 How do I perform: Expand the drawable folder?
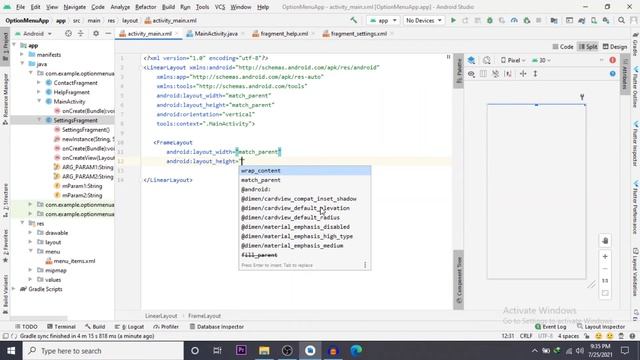(30, 233)
